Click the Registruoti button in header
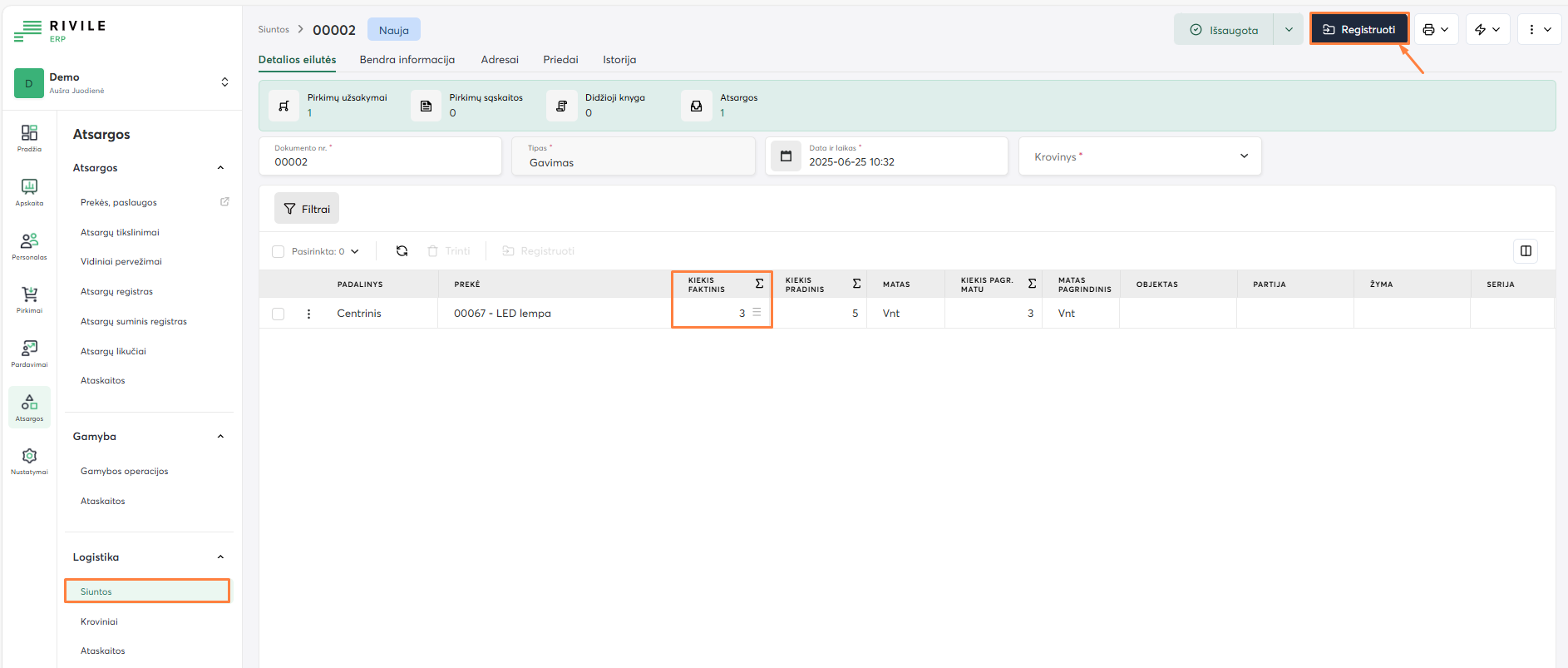This screenshot has width=1568, height=668. click(x=1359, y=30)
